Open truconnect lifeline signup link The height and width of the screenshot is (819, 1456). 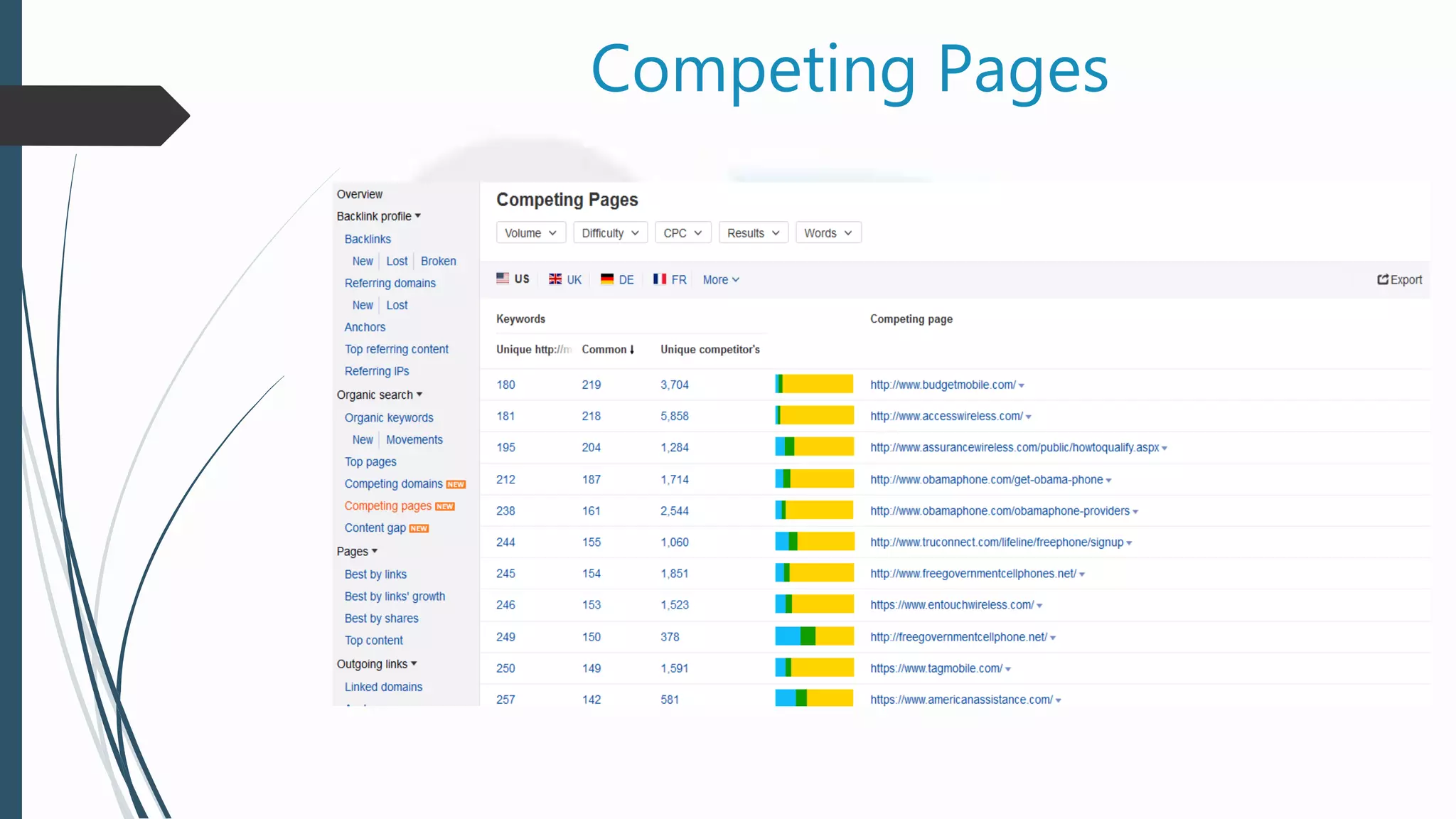[x=997, y=542]
